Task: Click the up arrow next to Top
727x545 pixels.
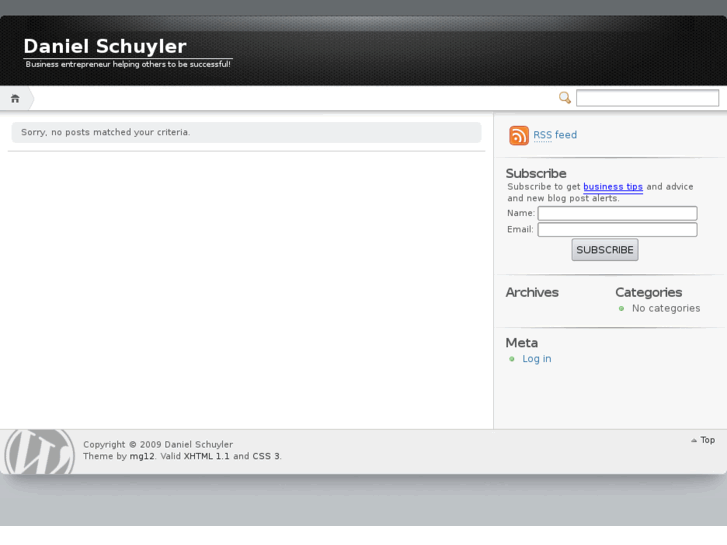Action: [x=694, y=440]
